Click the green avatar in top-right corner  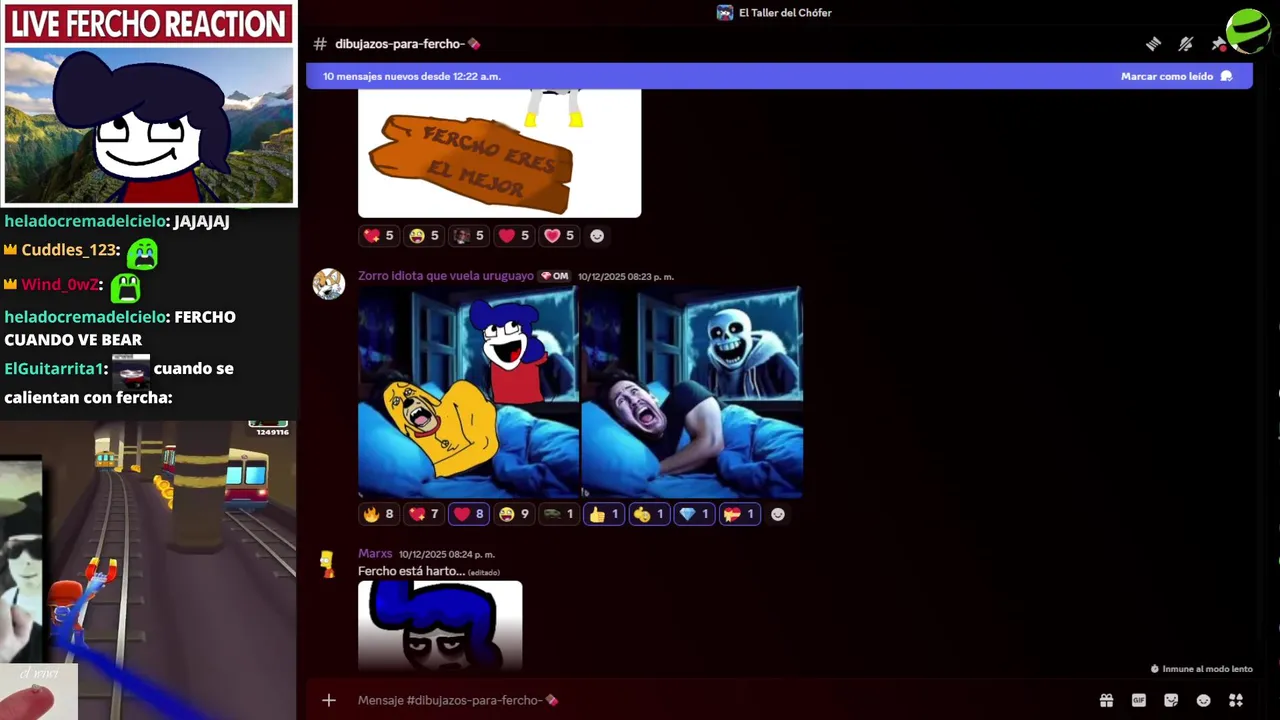click(1249, 30)
